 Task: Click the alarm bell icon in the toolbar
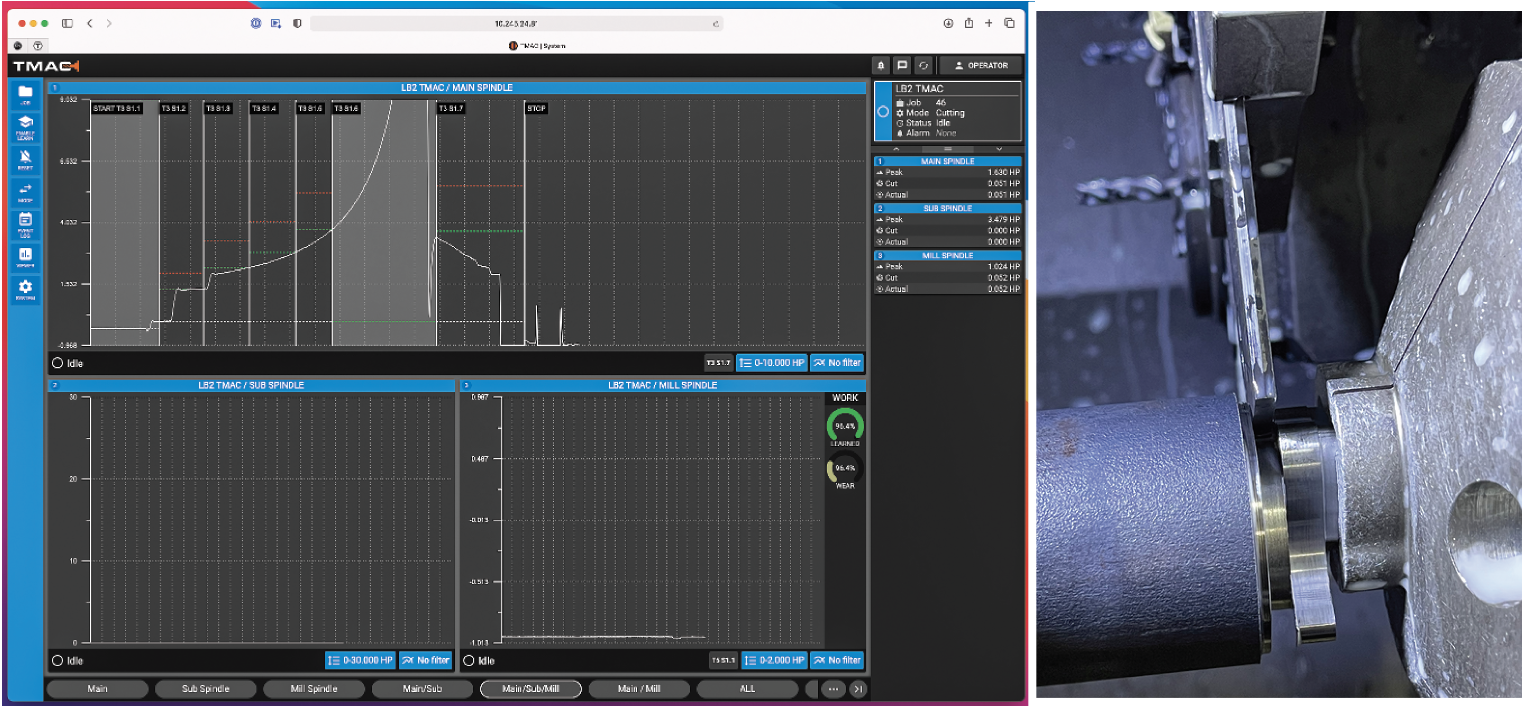(882, 65)
